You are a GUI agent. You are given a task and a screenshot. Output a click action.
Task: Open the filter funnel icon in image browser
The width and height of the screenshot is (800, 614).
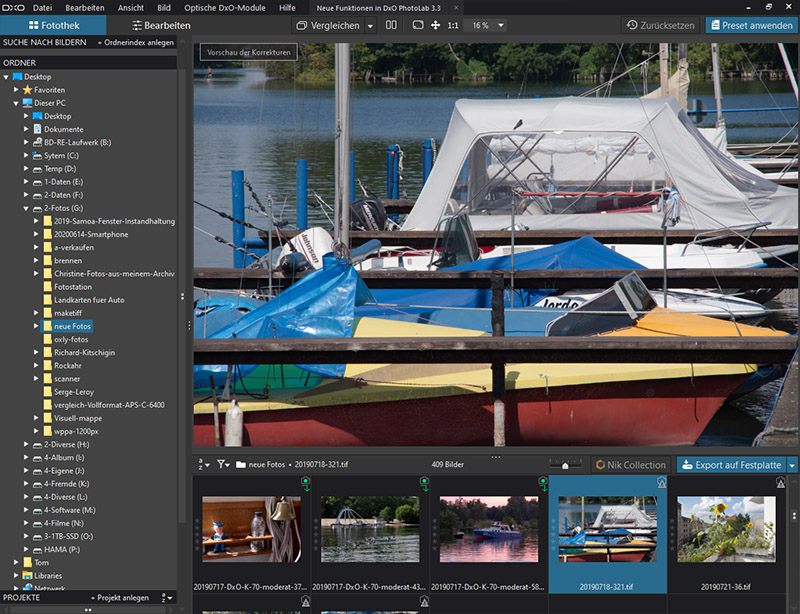point(222,464)
